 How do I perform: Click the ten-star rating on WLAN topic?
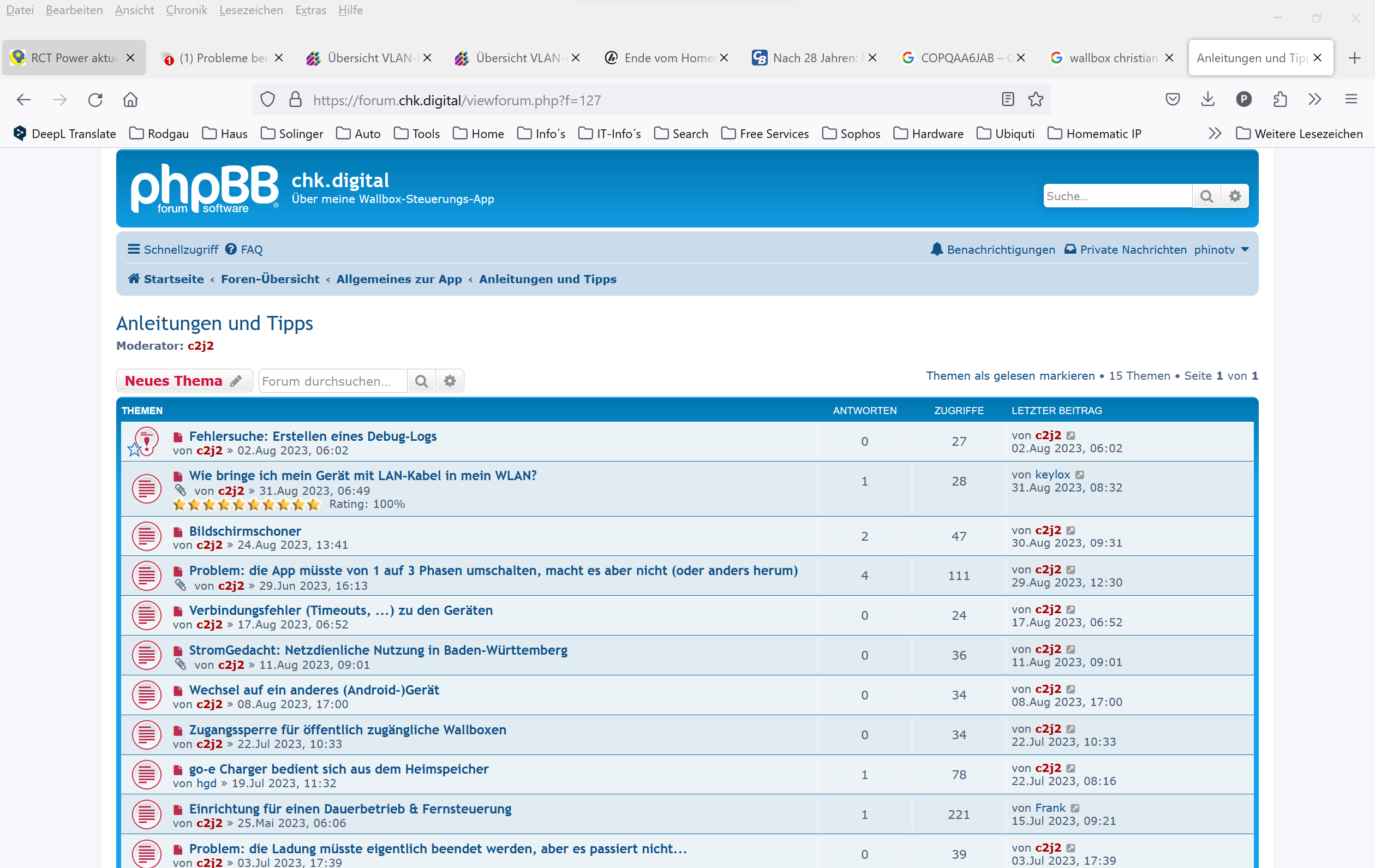point(247,505)
